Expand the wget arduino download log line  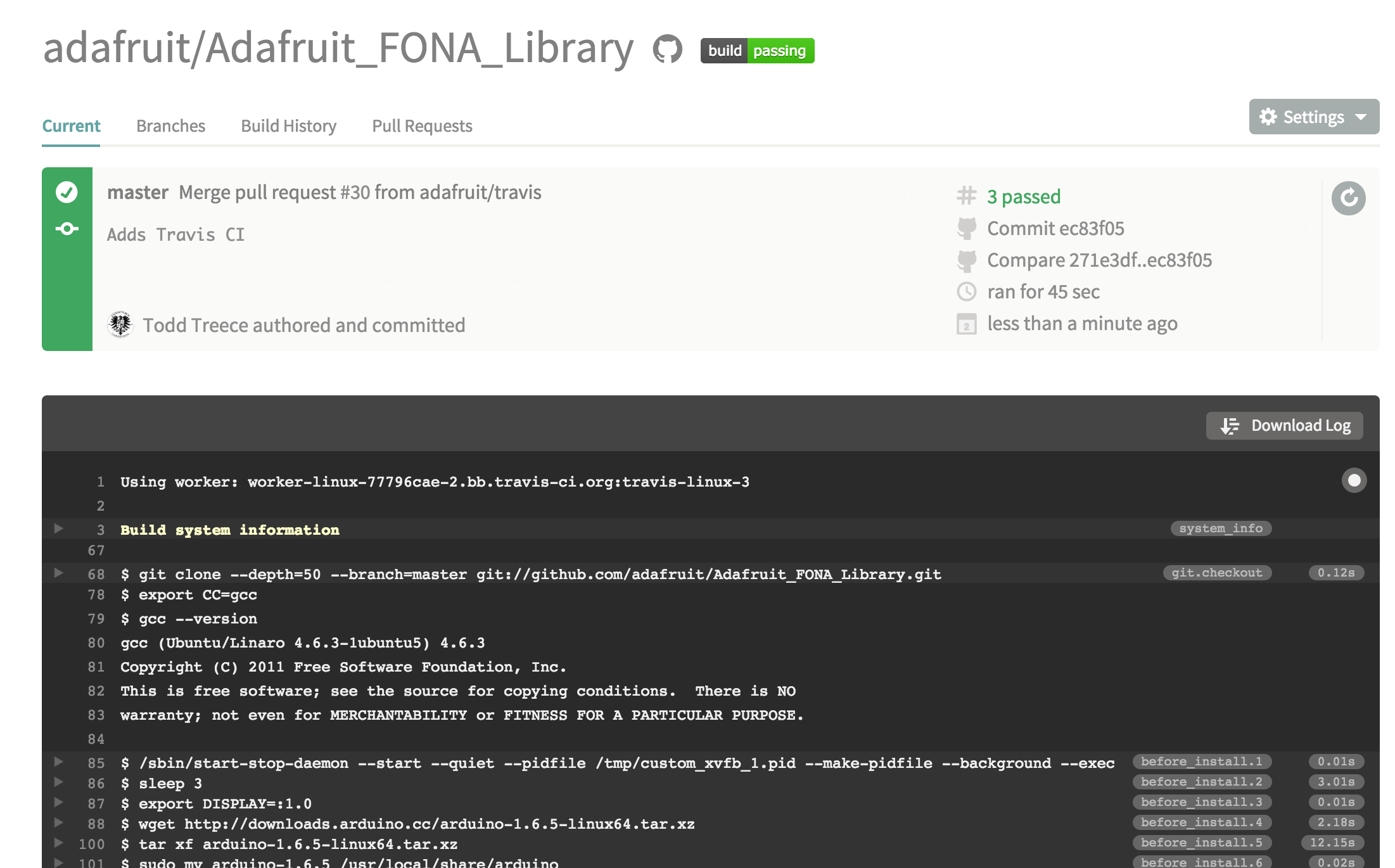coord(58,822)
